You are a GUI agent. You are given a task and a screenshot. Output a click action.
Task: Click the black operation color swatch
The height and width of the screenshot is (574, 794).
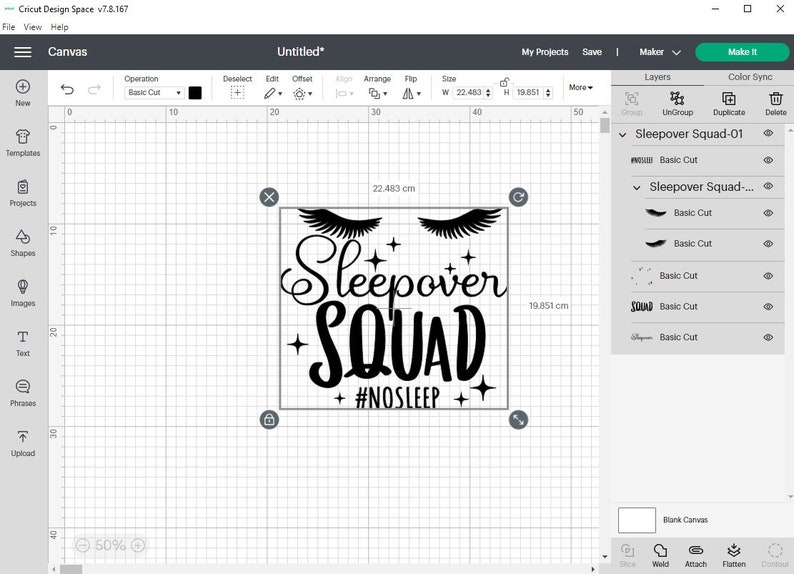195,93
